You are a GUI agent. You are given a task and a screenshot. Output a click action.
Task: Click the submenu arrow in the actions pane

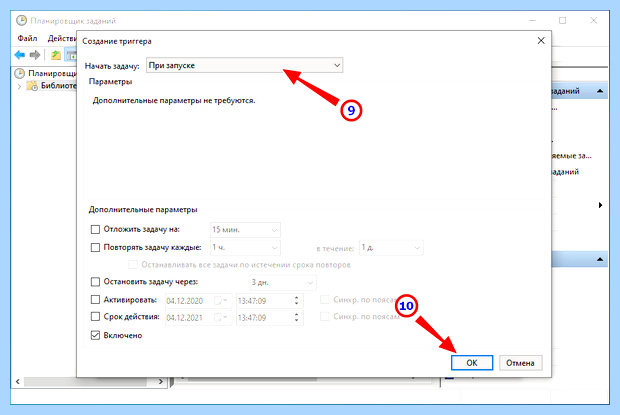pyautogui.click(x=600, y=205)
